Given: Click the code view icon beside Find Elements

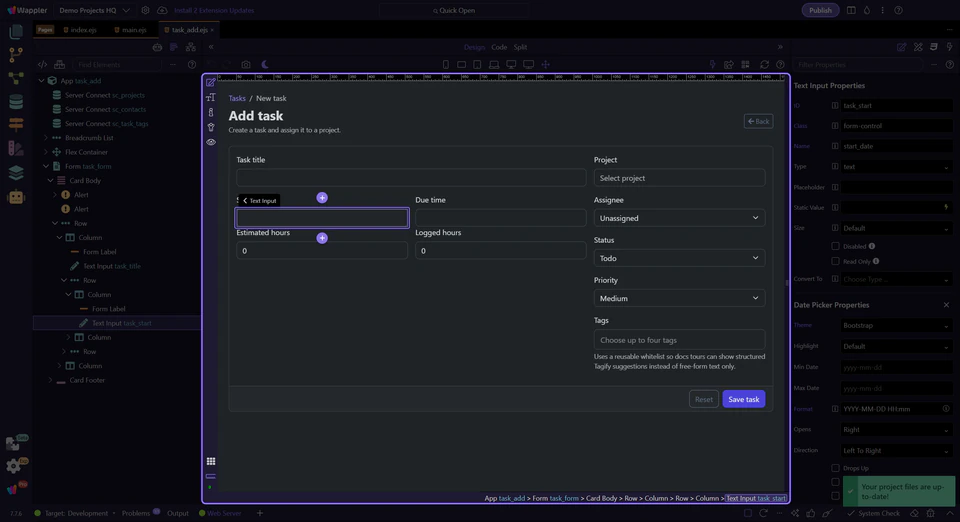Looking at the screenshot, I should coord(42,64).
